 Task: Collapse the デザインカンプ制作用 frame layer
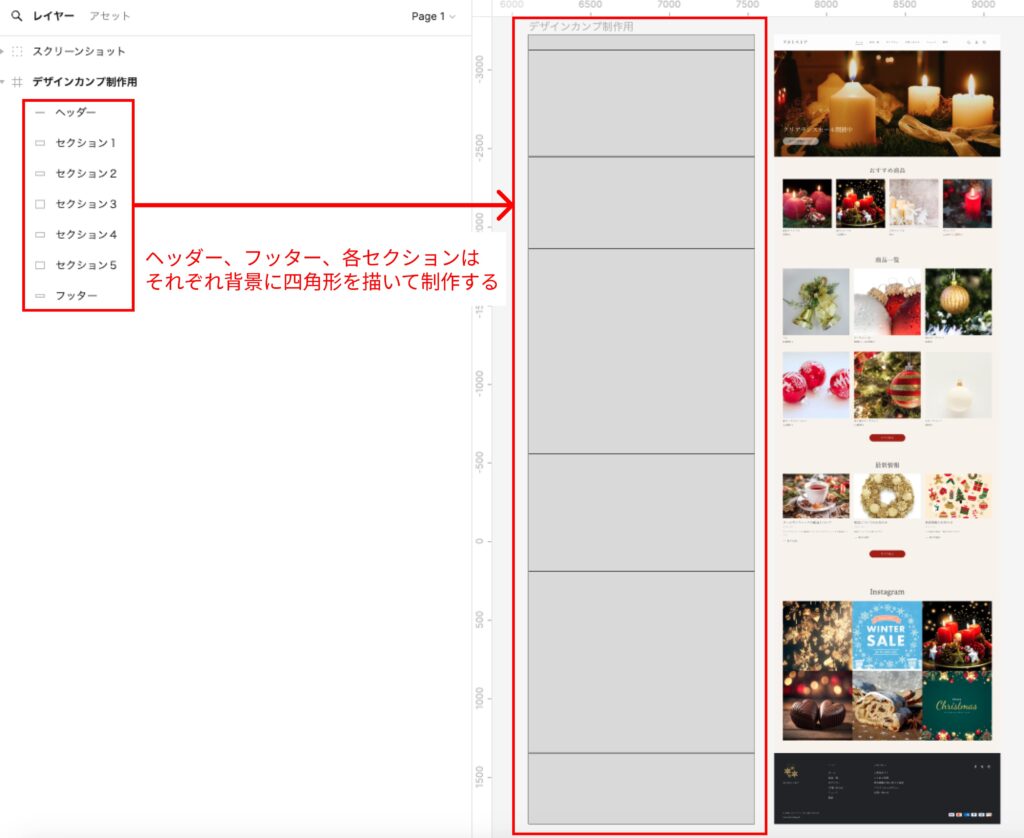point(4,82)
